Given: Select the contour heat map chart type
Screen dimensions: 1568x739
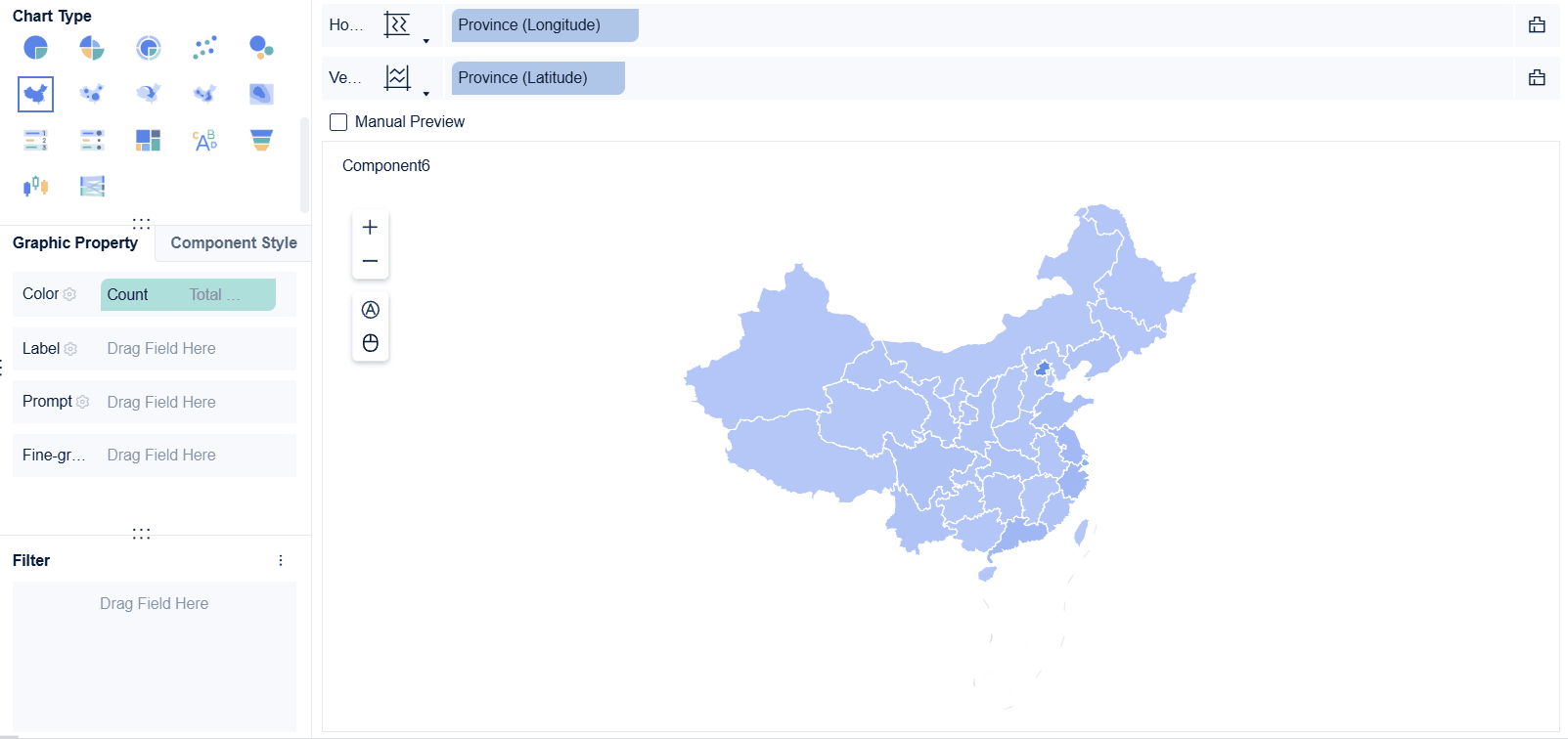Looking at the screenshot, I should [x=261, y=94].
